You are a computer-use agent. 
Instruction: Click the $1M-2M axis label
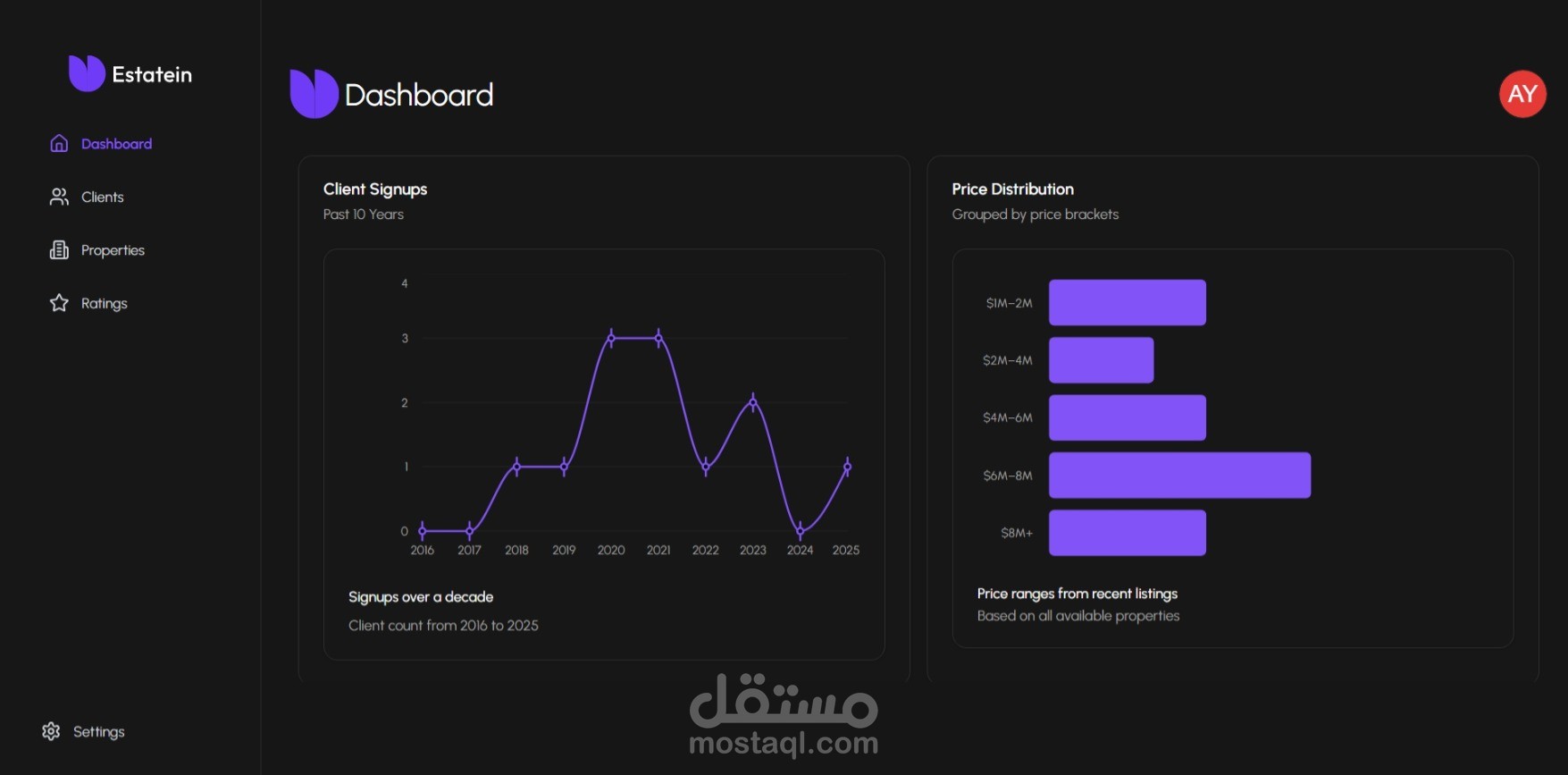tap(1009, 304)
